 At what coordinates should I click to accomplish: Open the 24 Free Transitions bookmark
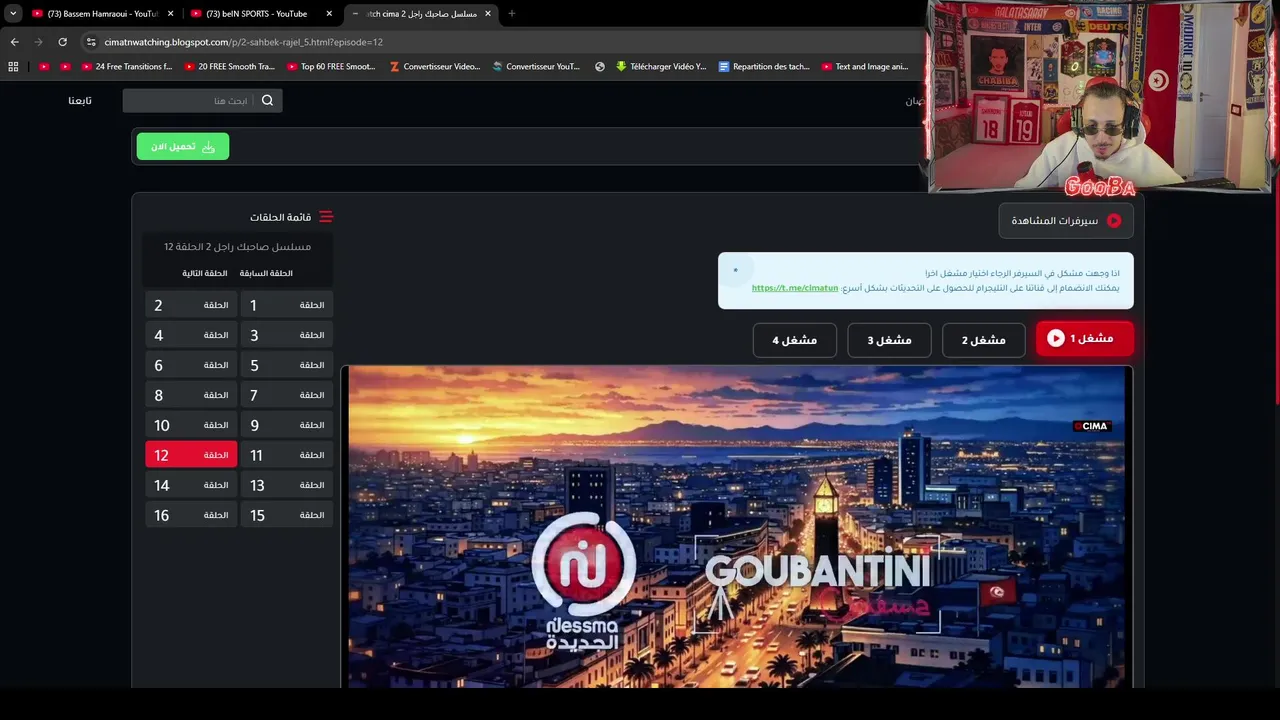(x=127, y=67)
